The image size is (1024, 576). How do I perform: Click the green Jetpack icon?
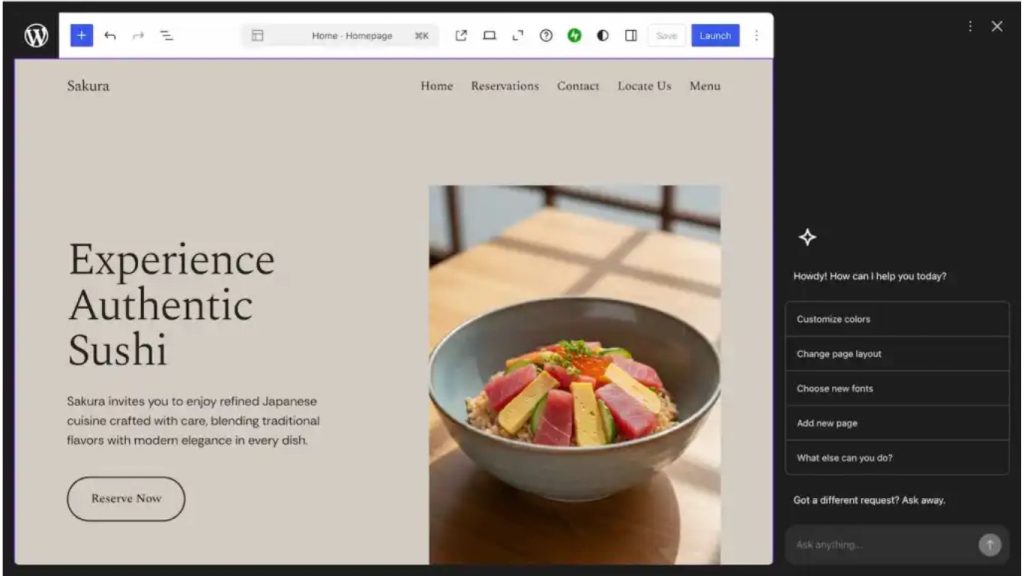coord(574,35)
